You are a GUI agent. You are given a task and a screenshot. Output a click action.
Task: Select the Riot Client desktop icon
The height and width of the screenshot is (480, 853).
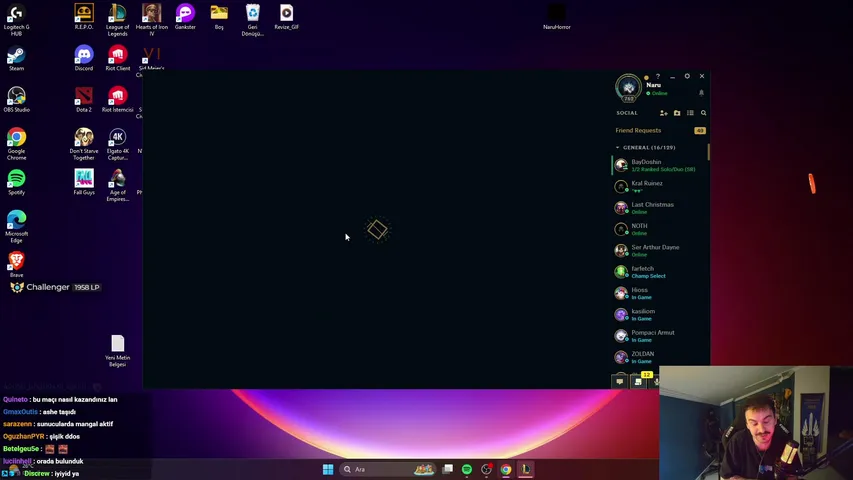pyautogui.click(x=118, y=58)
